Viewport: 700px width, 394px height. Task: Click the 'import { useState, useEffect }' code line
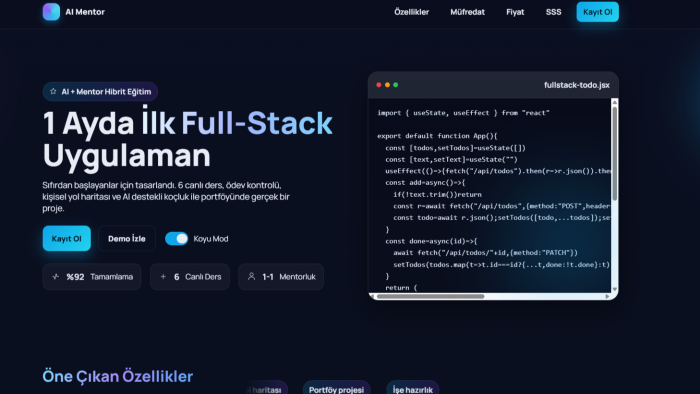click(x=463, y=113)
